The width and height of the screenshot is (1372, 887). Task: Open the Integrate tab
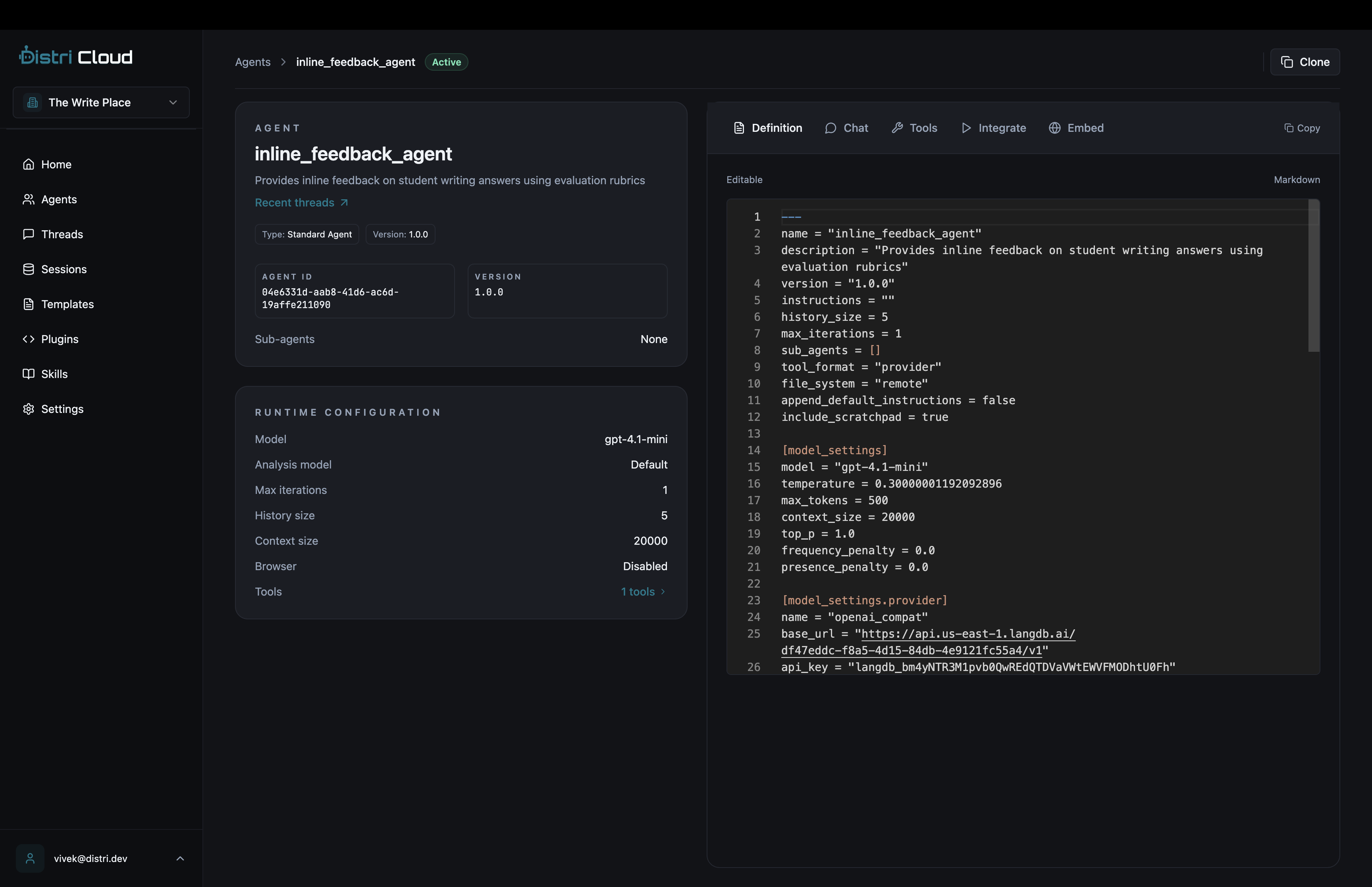(993, 128)
